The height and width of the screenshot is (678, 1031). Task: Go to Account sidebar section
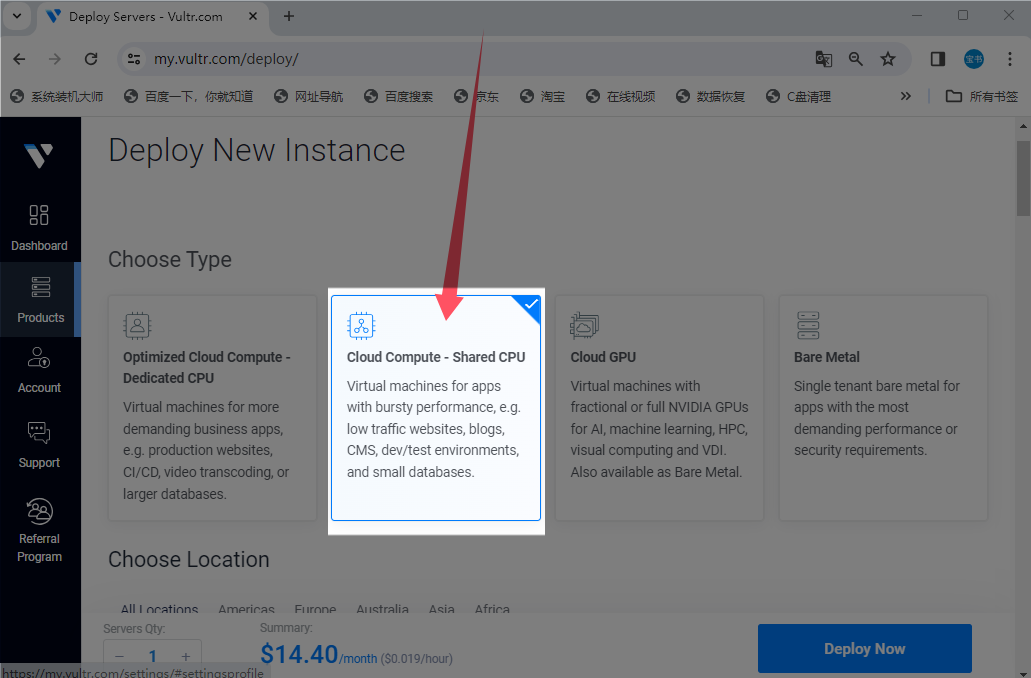39,370
